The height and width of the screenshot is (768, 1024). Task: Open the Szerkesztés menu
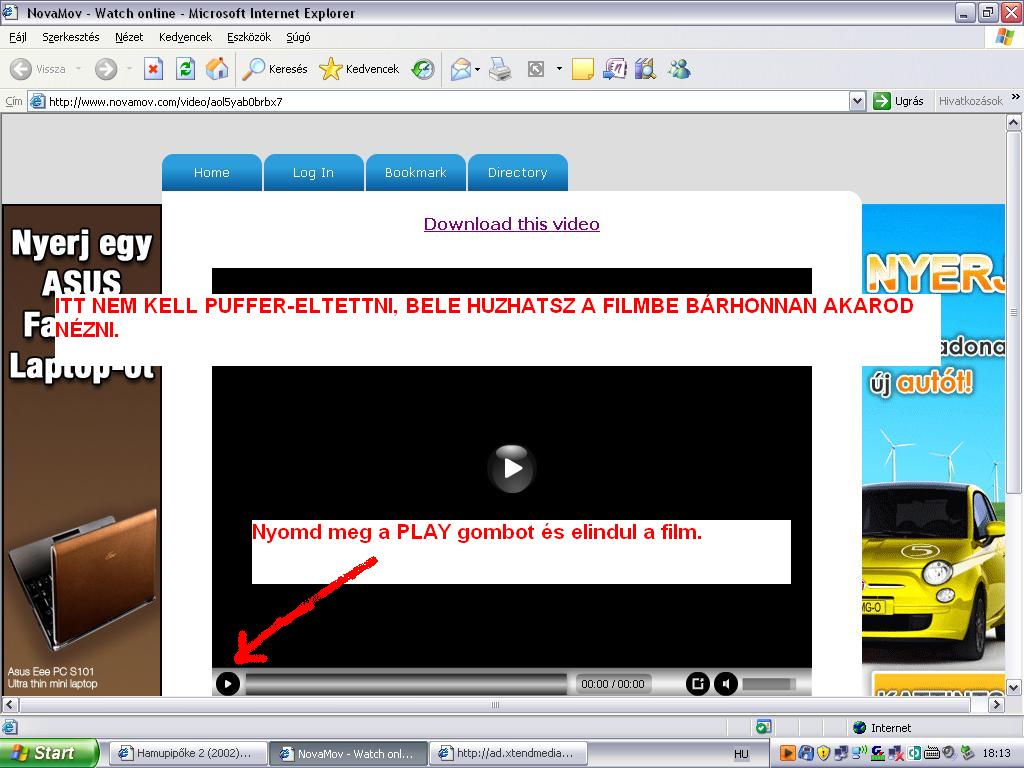click(x=71, y=37)
